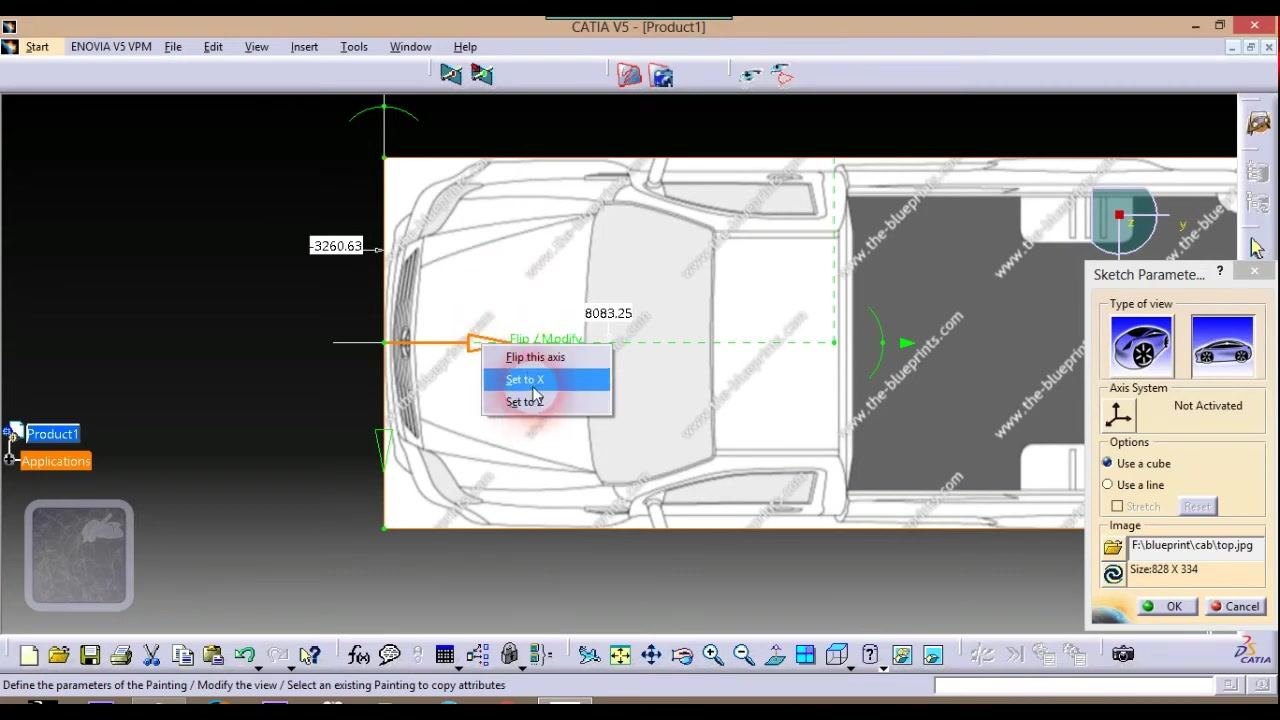Click the Print icon
Screen dimensions: 1280x720
point(121,655)
